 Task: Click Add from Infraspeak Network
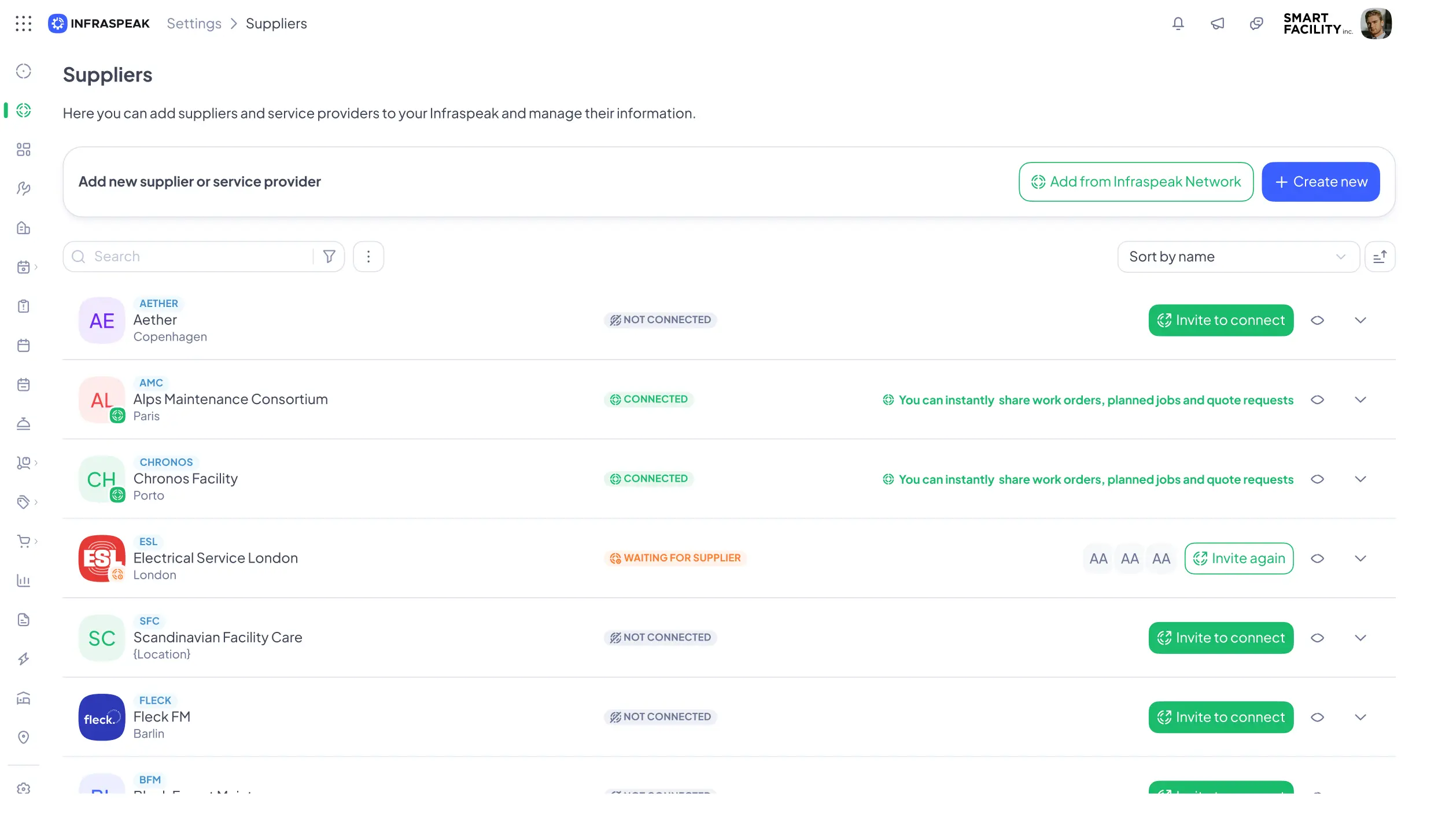point(1136,182)
